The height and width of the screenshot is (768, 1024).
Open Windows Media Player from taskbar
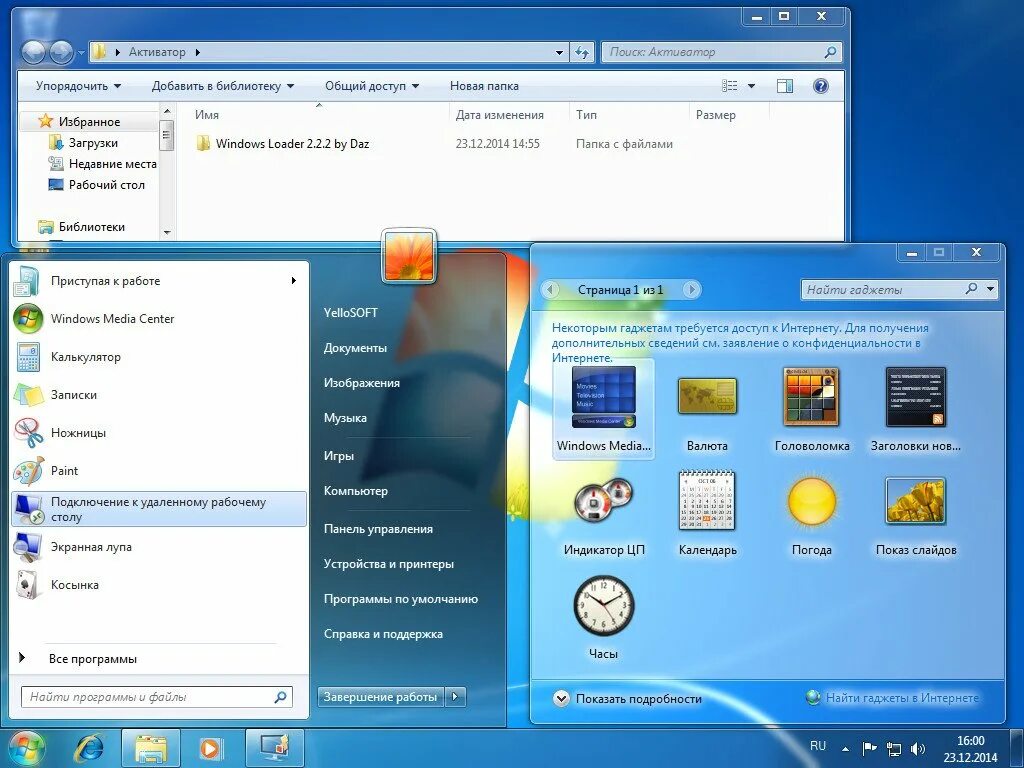[x=211, y=748]
